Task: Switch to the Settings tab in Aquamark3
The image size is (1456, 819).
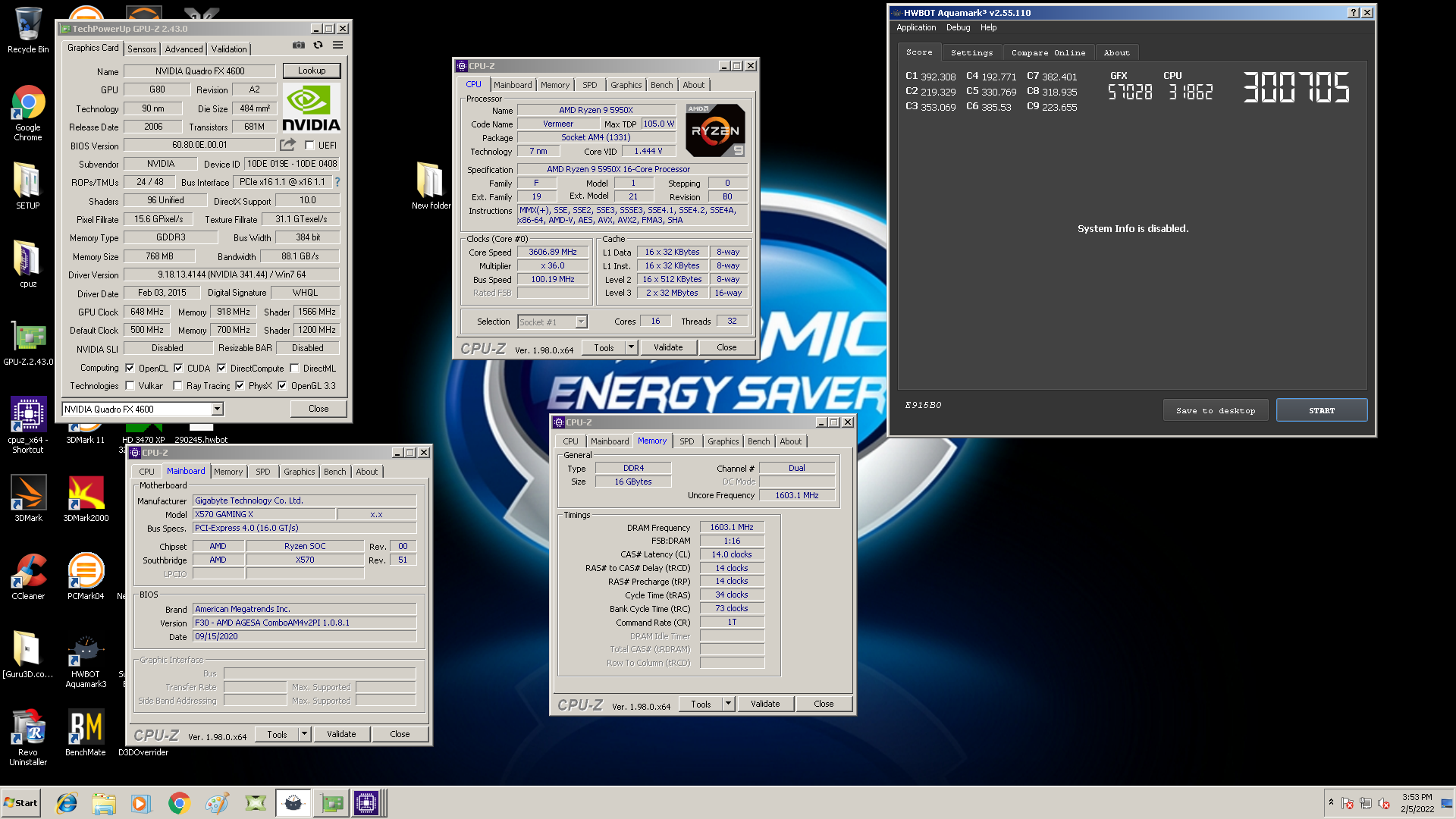Action: click(x=971, y=52)
